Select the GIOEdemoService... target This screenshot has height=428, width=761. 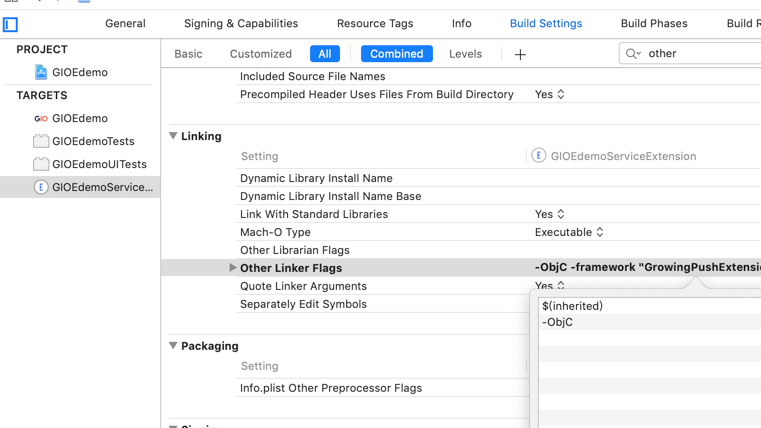pos(80,187)
